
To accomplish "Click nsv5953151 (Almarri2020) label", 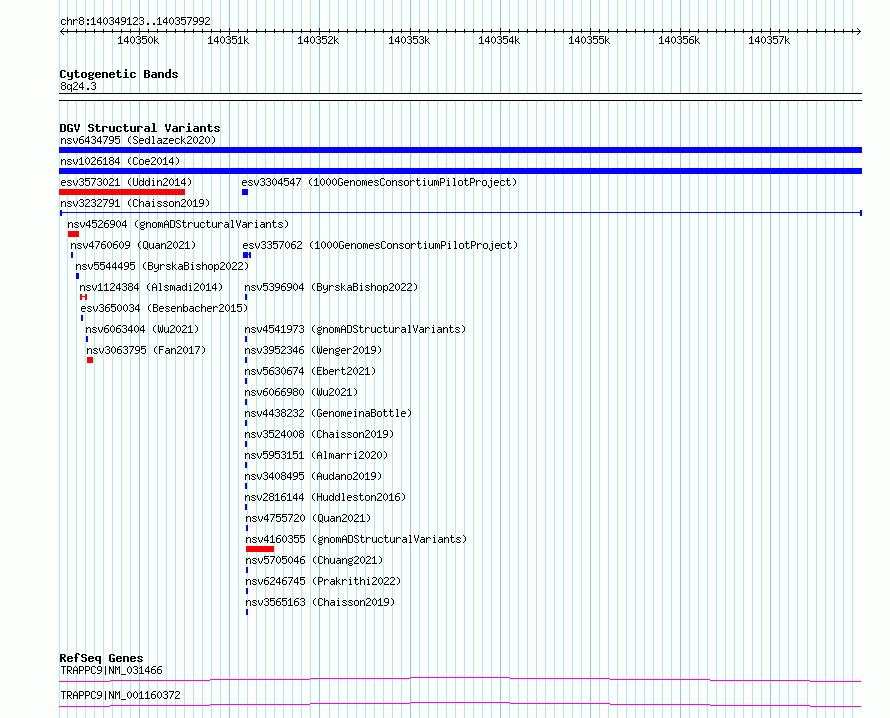I will (x=316, y=455).
